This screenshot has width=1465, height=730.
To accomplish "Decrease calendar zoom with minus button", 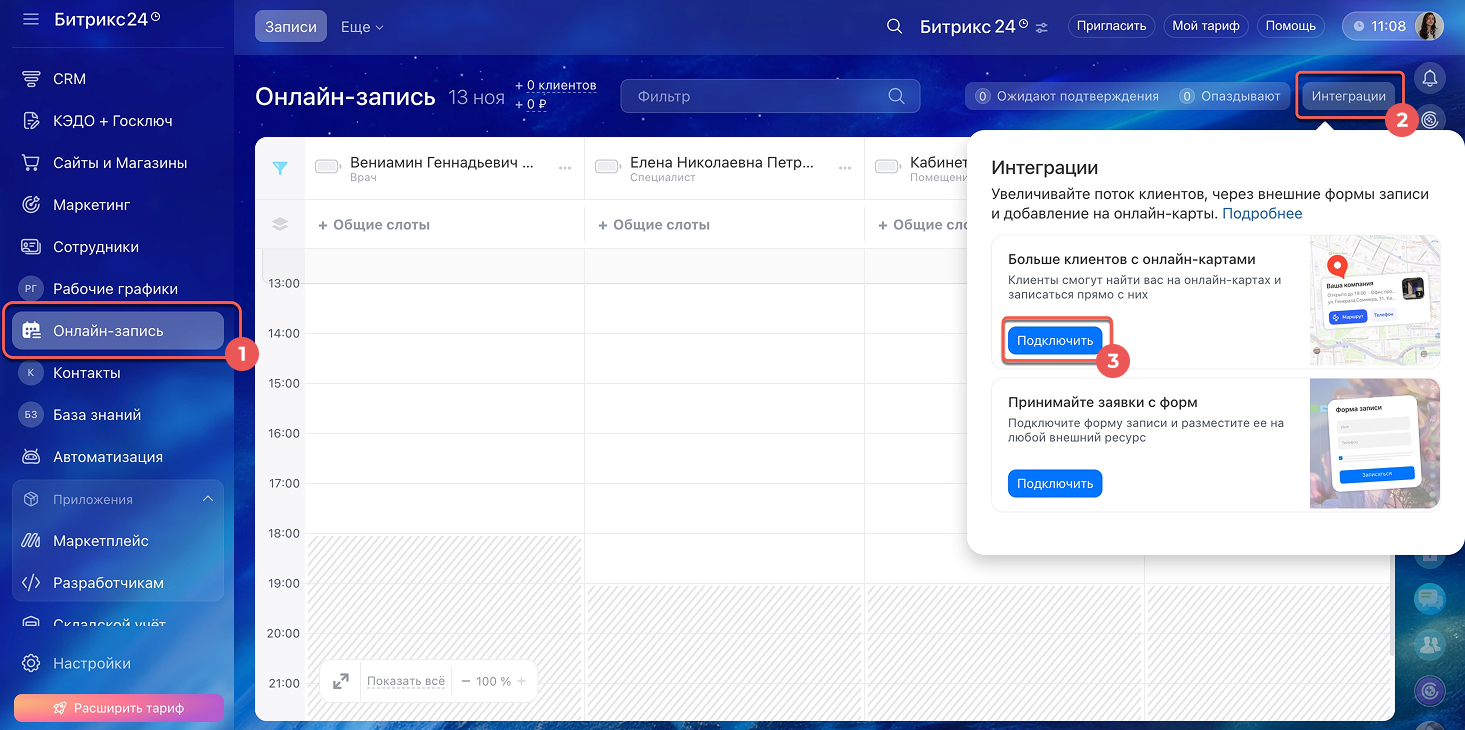I will coord(465,681).
